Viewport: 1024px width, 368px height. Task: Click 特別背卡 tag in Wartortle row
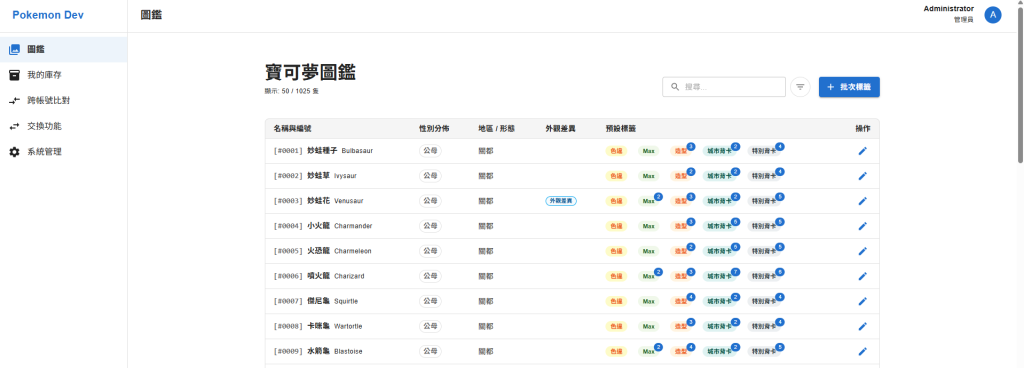tap(763, 326)
